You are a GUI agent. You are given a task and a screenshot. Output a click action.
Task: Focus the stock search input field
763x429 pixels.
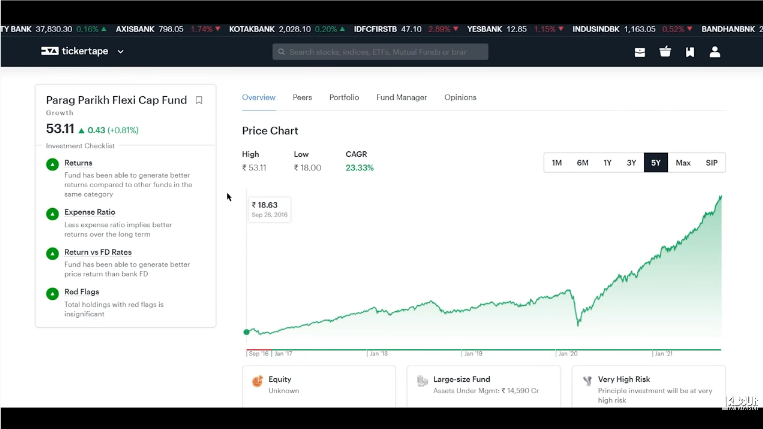(x=380, y=52)
